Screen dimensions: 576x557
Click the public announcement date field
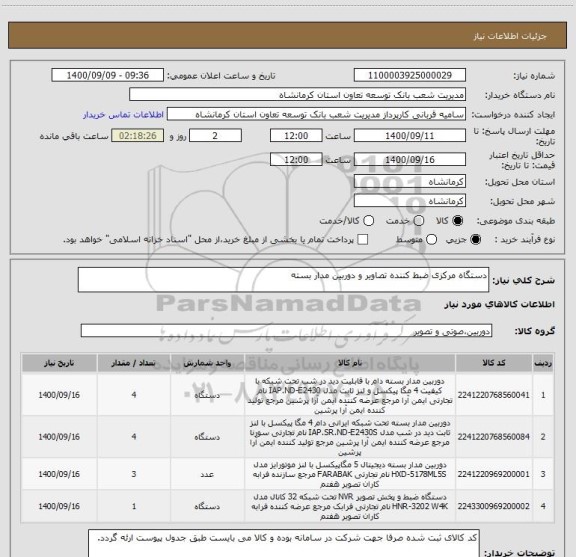tap(108, 75)
